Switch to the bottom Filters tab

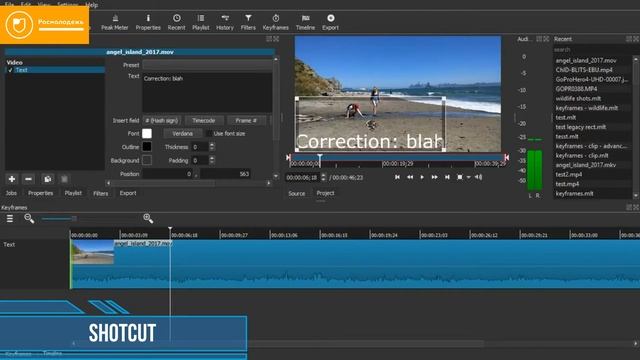100,193
